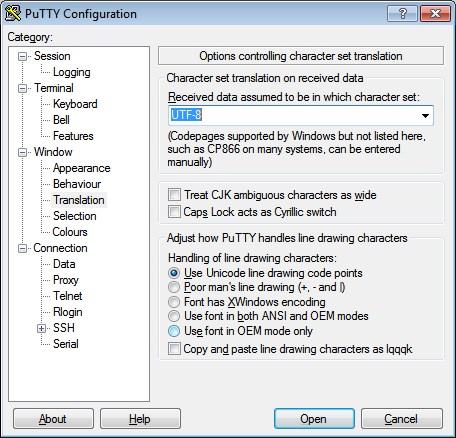
Task: Enable copy and paste line drawing as lqqqk
Action: tap(174, 349)
